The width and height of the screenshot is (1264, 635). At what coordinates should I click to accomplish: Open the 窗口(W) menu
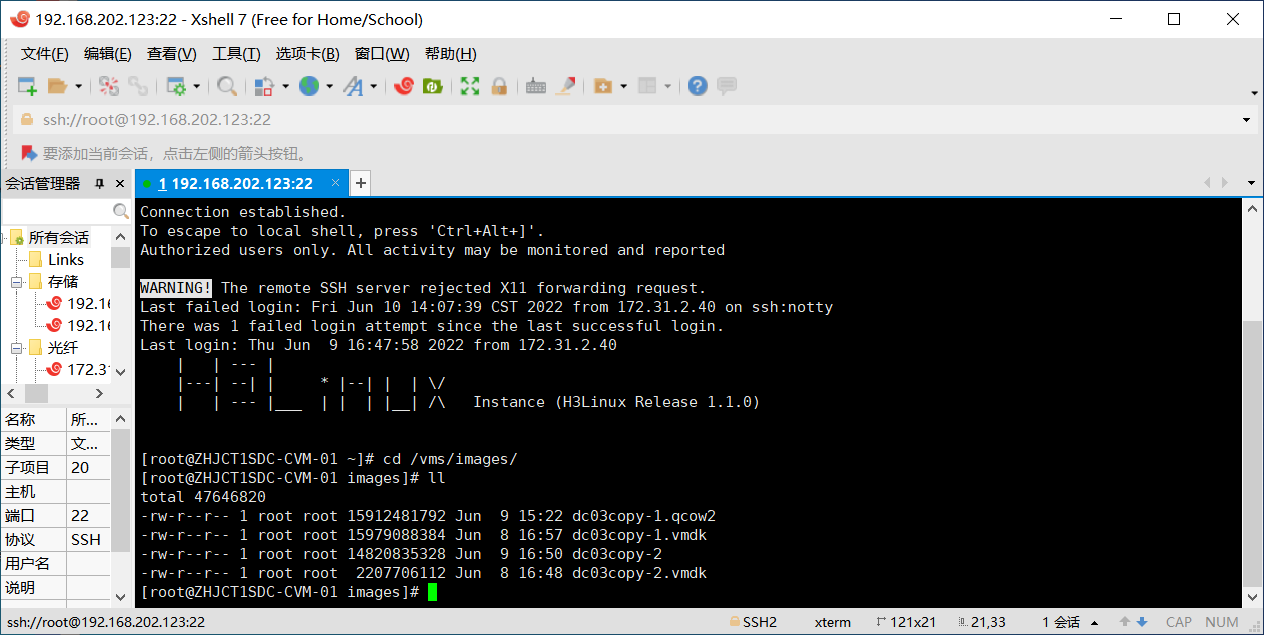(x=382, y=54)
